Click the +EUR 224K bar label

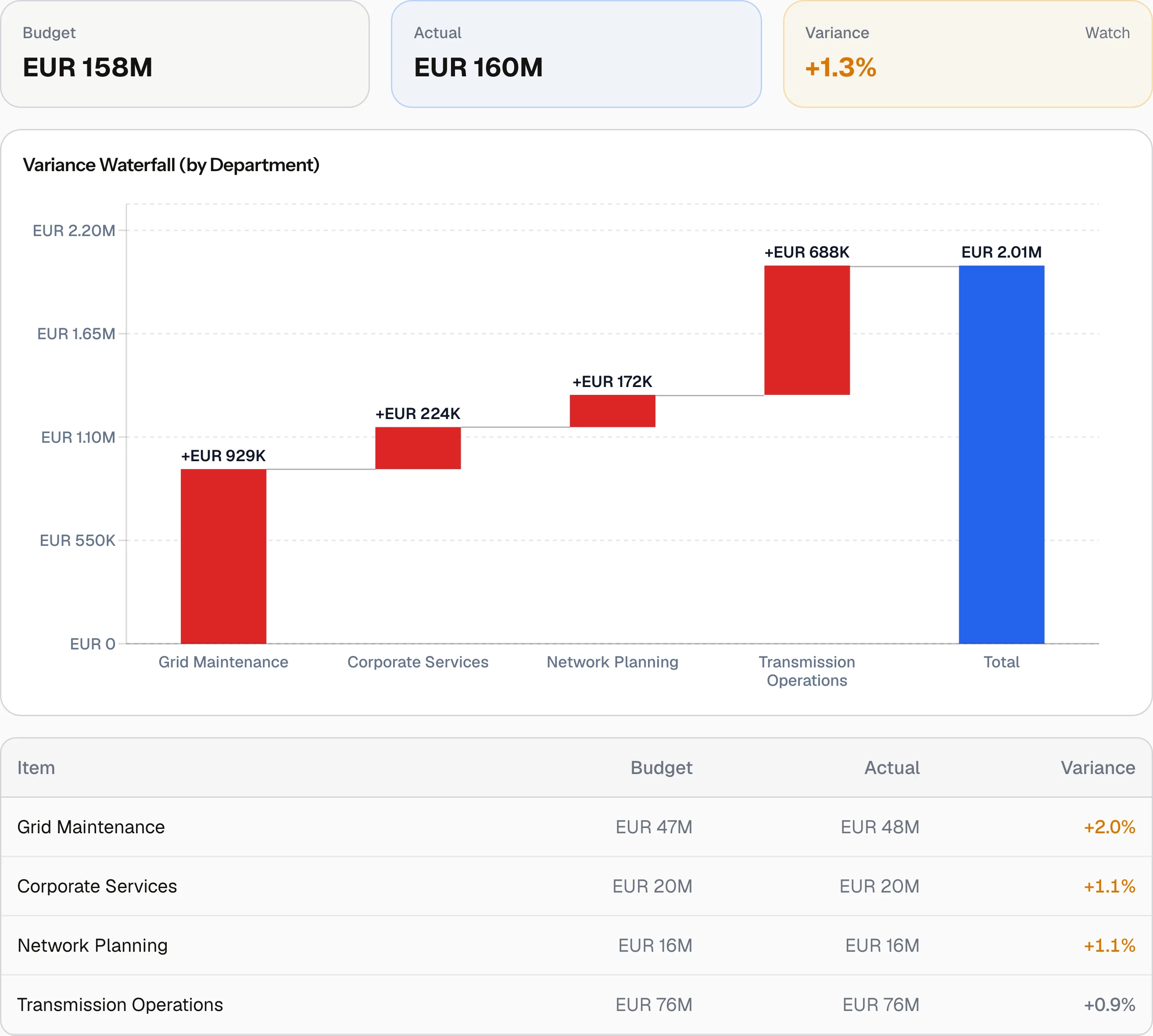(x=418, y=413)
